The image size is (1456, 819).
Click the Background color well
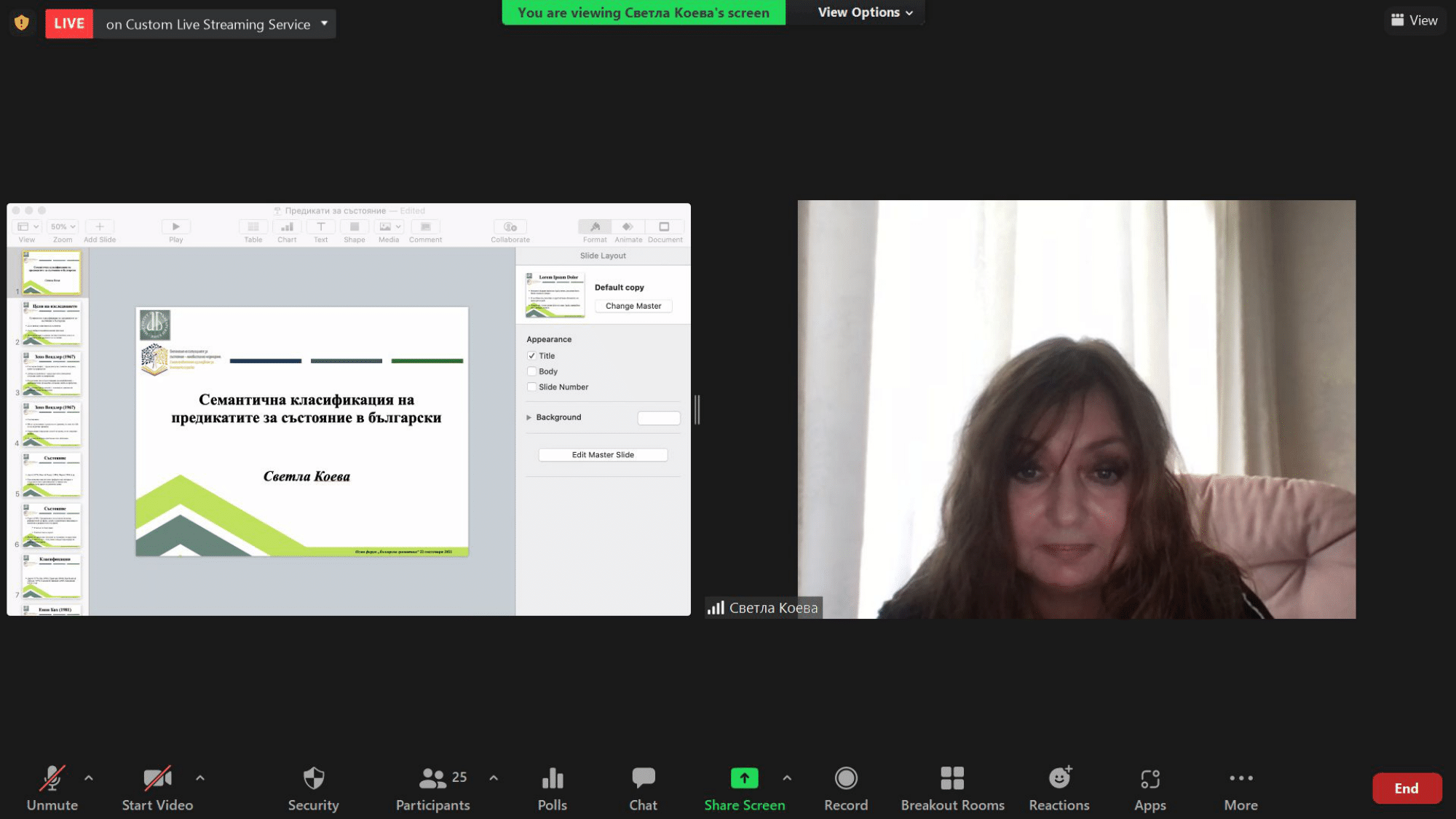pos(658,418)
